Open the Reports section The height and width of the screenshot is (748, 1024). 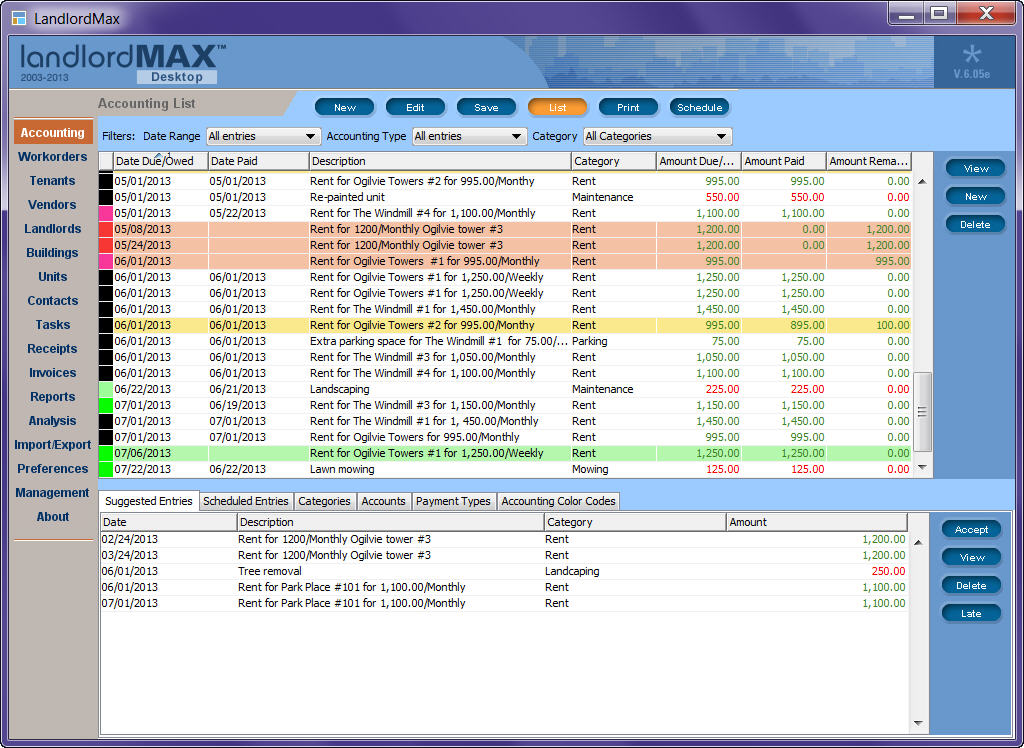tap(52, 397)
